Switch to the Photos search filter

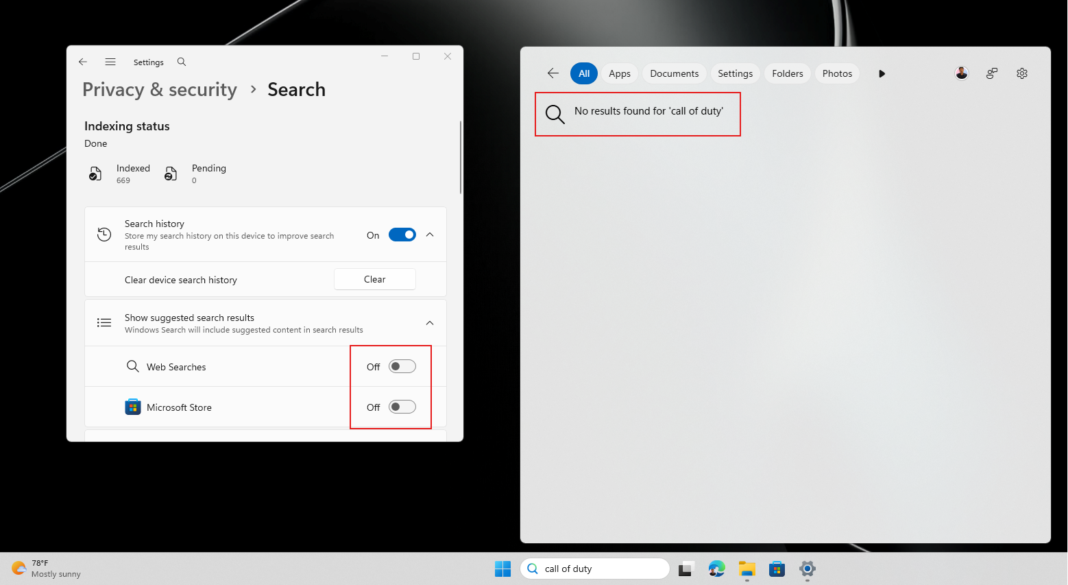[837, 74]
